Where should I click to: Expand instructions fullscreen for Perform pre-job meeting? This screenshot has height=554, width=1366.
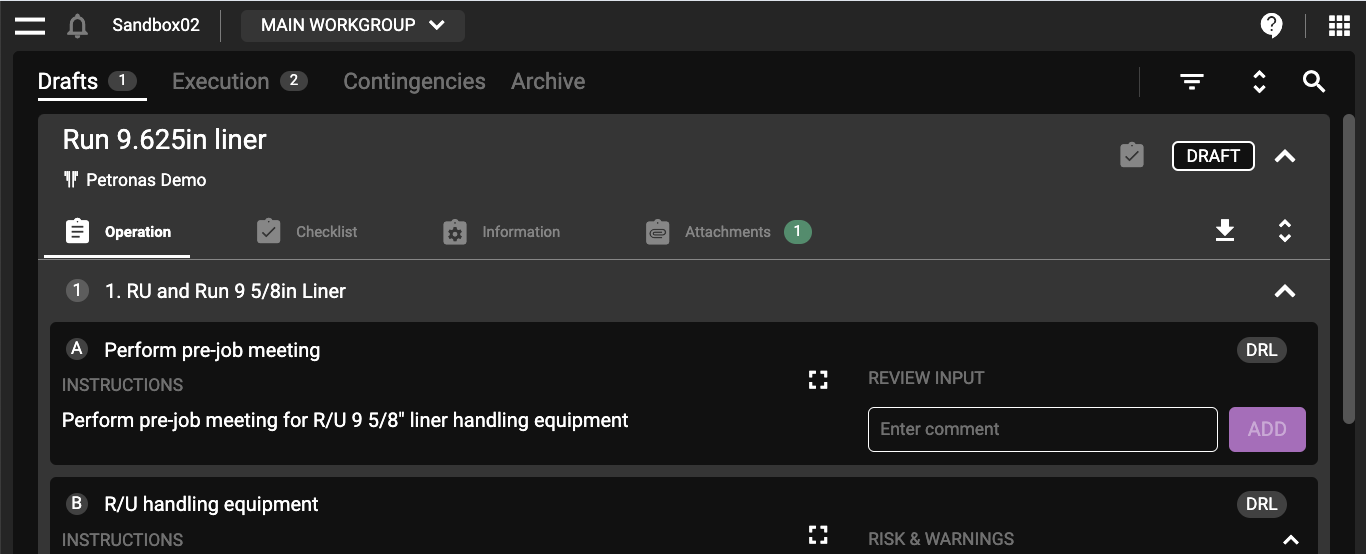point(818,379)
